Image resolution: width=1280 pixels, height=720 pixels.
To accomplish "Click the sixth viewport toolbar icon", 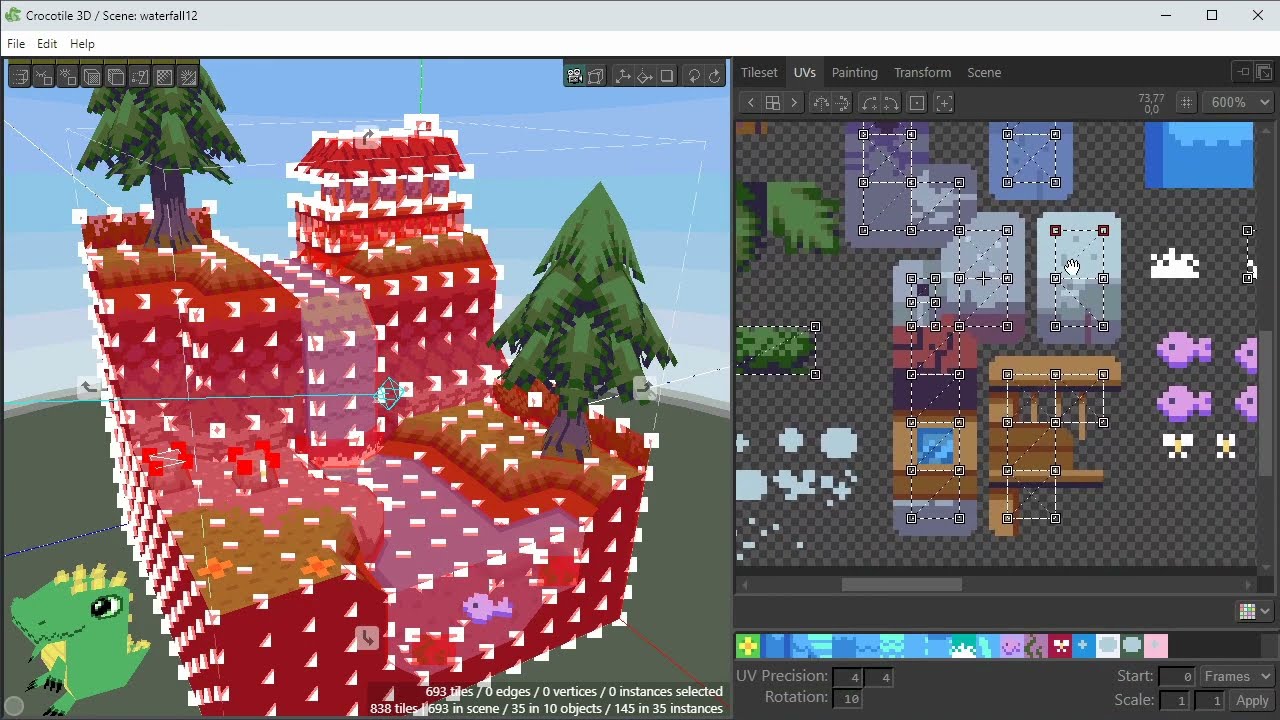I will tap(139, 77).
